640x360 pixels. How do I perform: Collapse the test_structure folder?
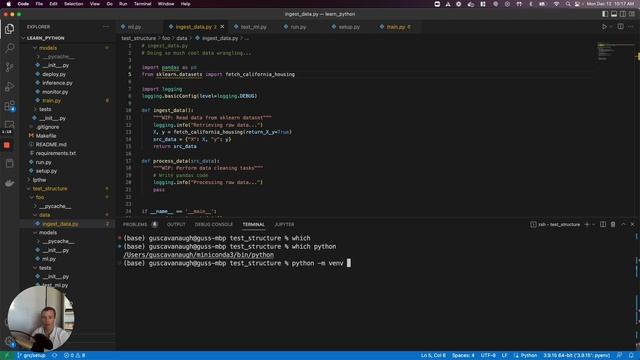point(68,189)
